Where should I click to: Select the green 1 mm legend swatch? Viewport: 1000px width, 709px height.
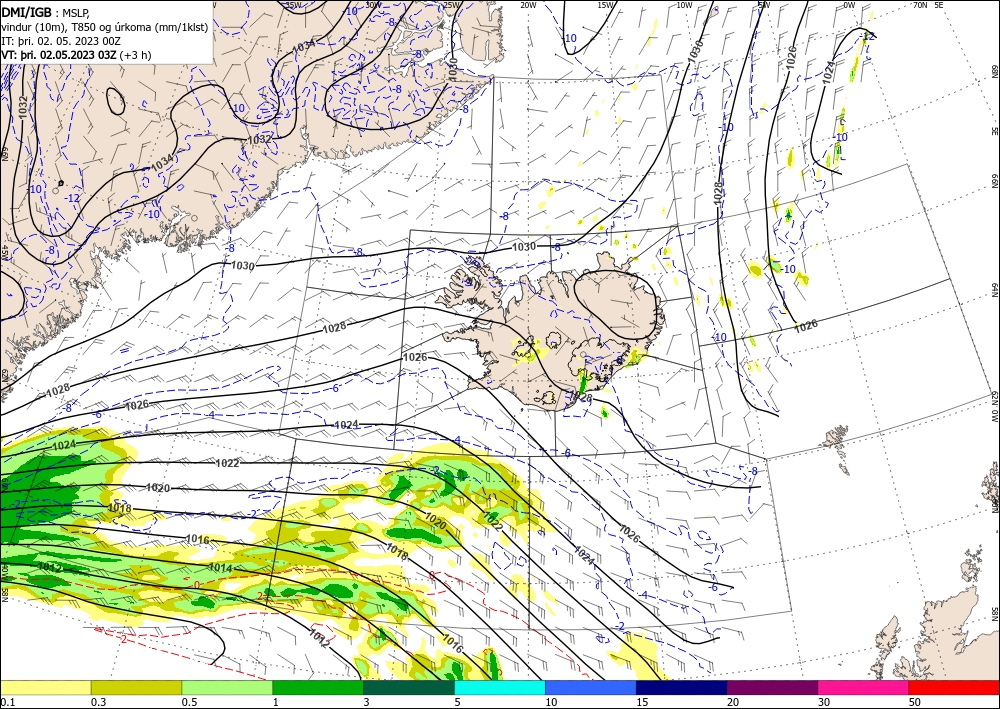[x=318, y=687]
